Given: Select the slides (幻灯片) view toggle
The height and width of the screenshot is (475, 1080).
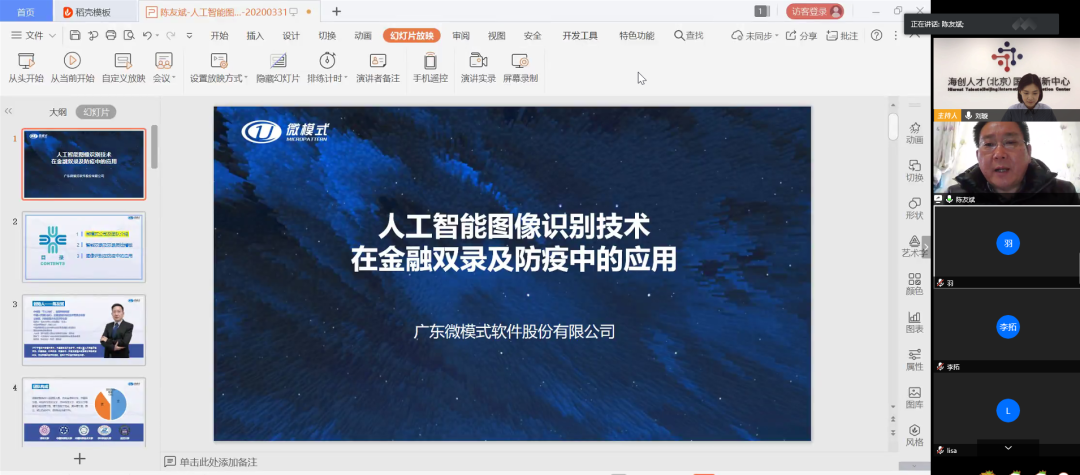Looking at the screenshot, I should click(96, 112).
